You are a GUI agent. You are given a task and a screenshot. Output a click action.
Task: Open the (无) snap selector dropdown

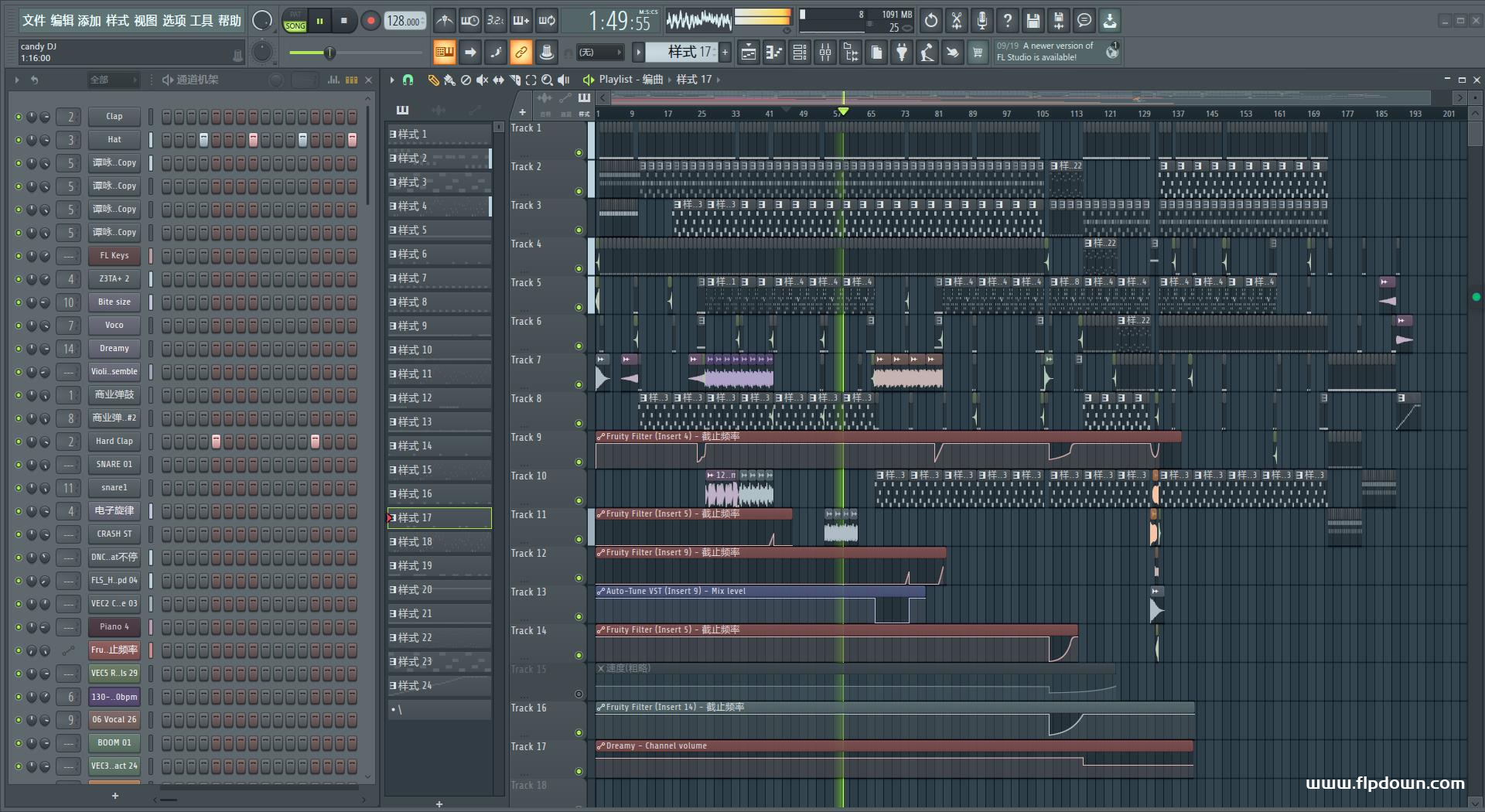coord(600,53)
